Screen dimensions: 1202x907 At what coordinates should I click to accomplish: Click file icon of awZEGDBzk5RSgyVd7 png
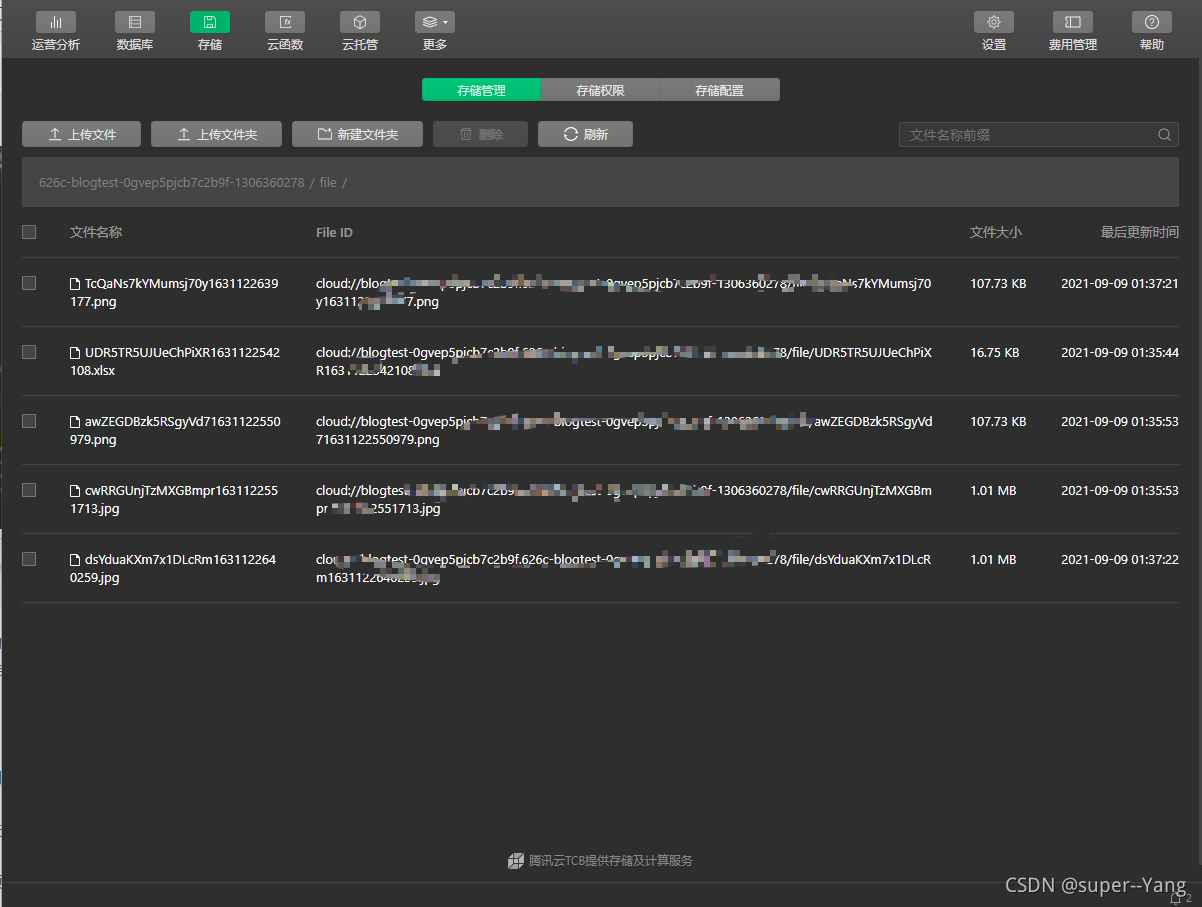[x=75, y=422]
